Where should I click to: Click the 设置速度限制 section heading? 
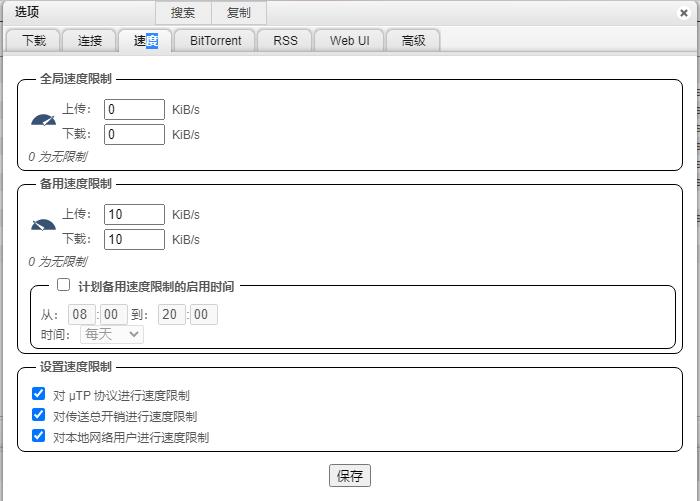click(x=75, y=367)
